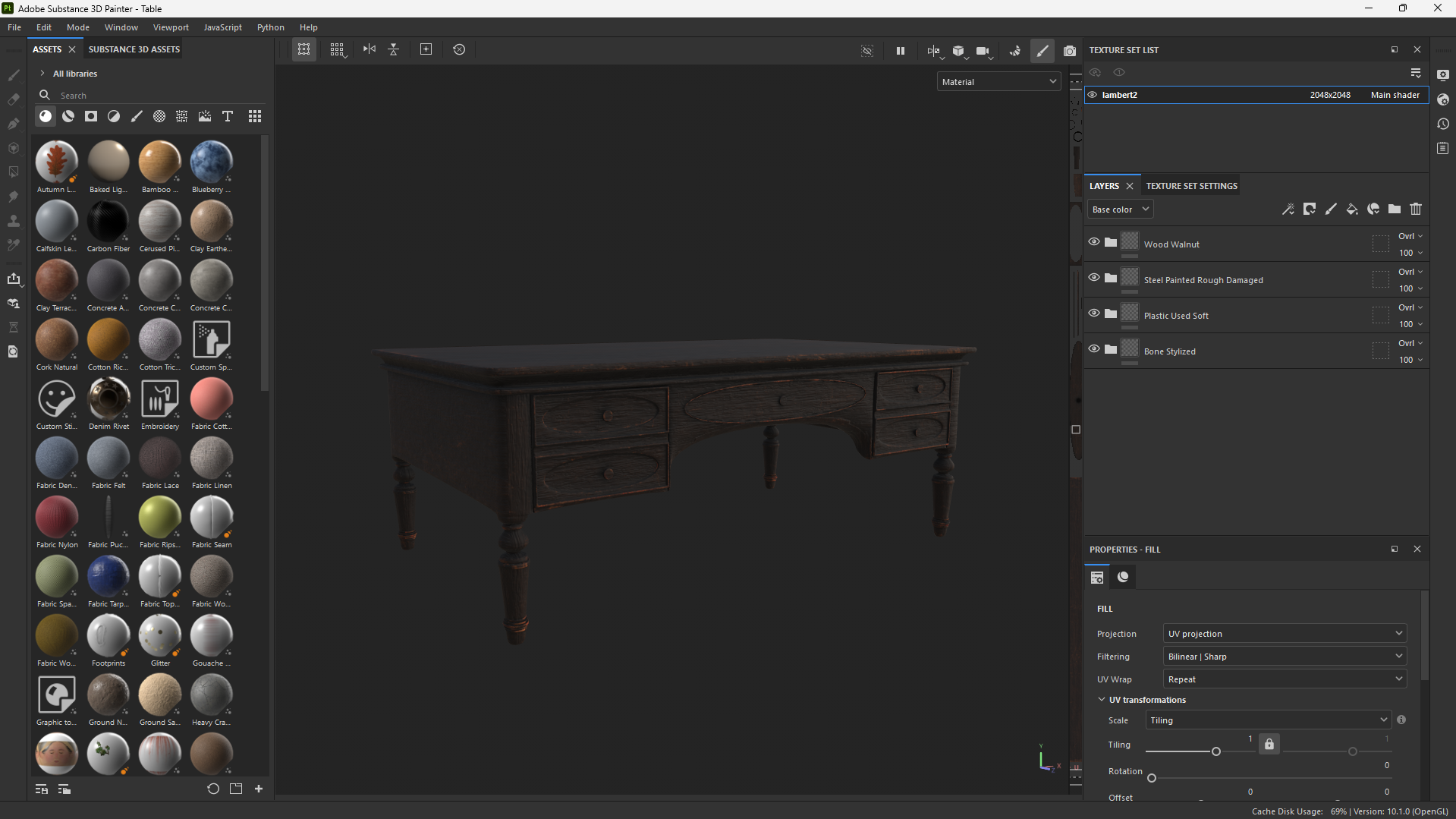Add a folder in Layers panel

tap(1395, 209)
